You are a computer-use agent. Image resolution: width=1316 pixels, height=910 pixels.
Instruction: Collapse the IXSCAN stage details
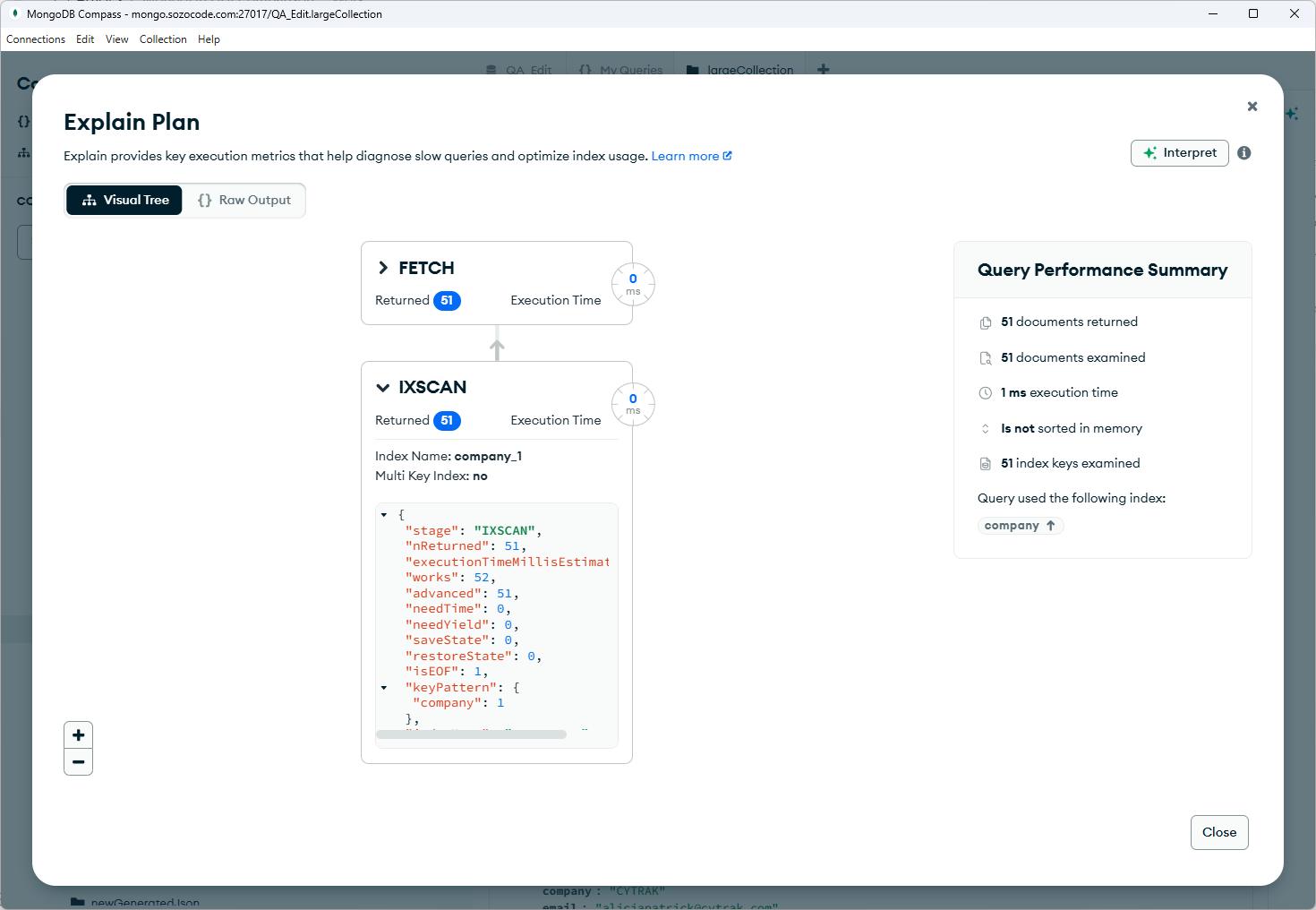[x=383, y=388]
